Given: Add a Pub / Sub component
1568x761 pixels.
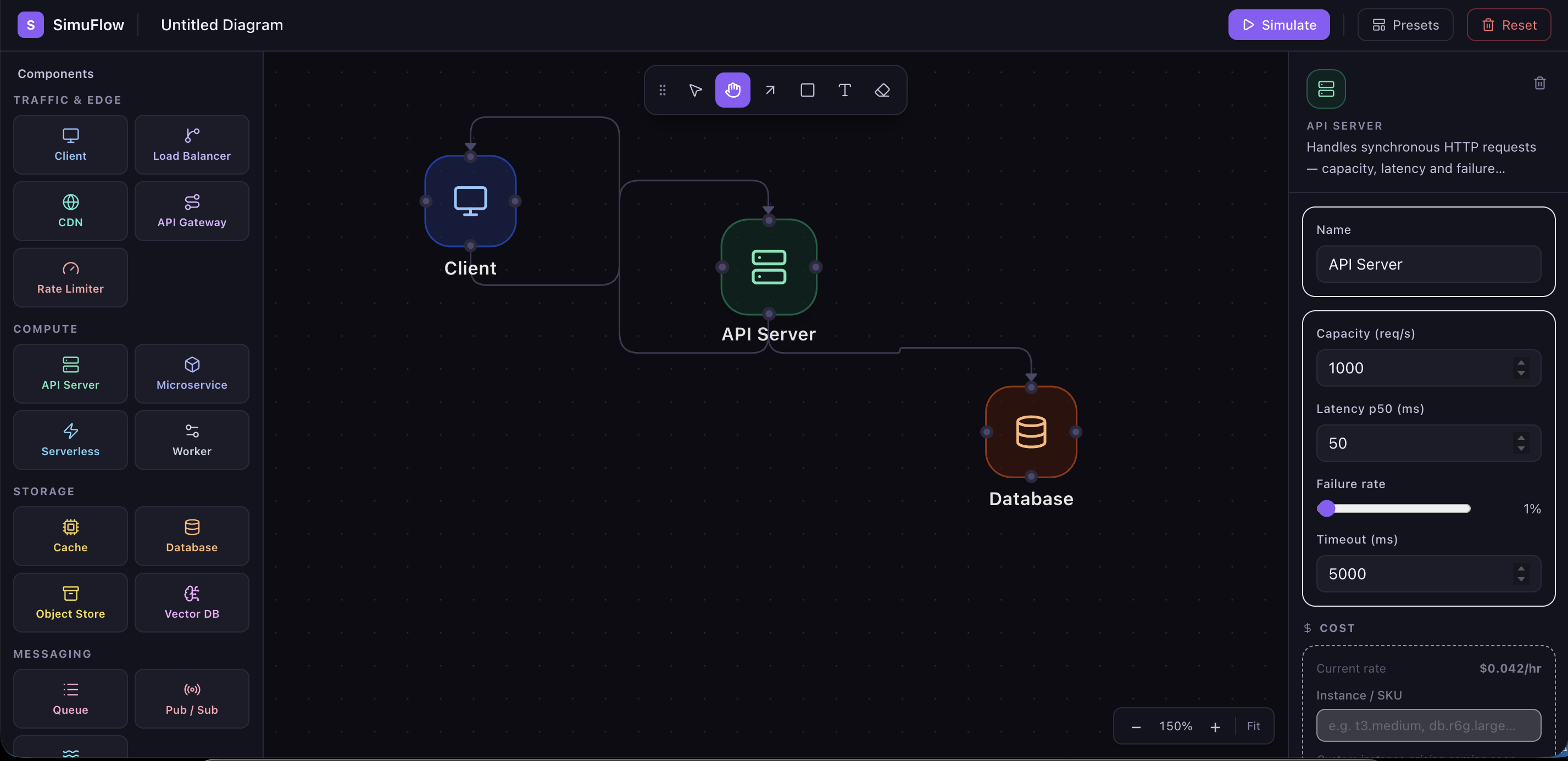Looking at the screenshot, I should tap(192, 698).
